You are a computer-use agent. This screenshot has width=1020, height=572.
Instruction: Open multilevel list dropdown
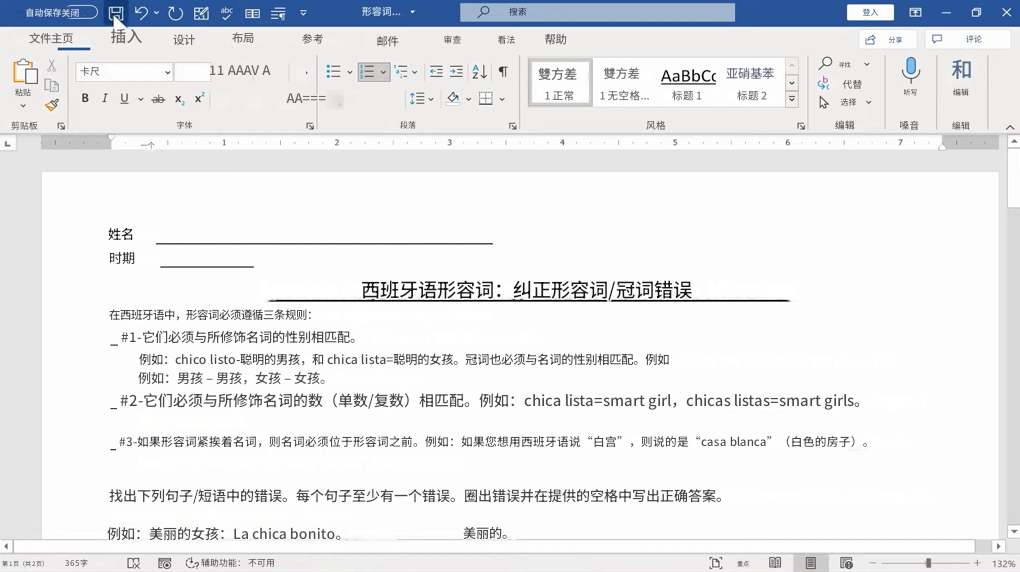pyautogui.click(x=414, y=72)
